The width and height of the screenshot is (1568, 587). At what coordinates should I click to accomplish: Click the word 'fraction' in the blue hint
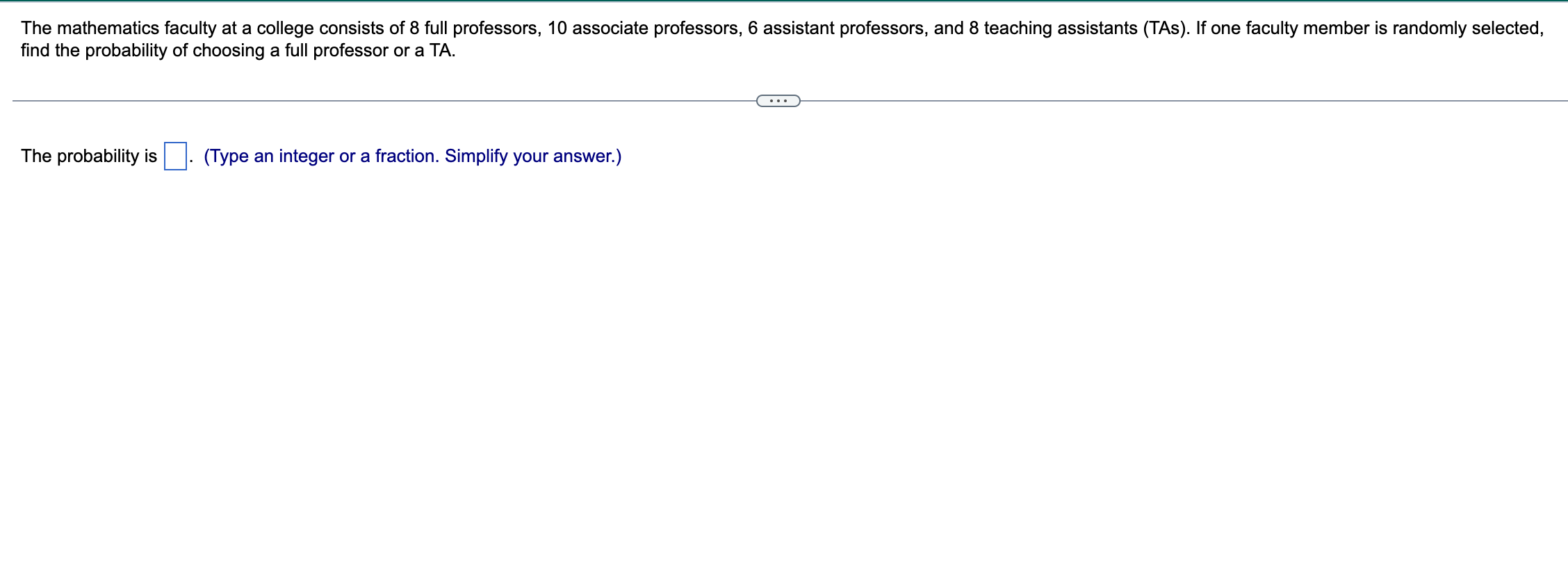pos(405,156)
